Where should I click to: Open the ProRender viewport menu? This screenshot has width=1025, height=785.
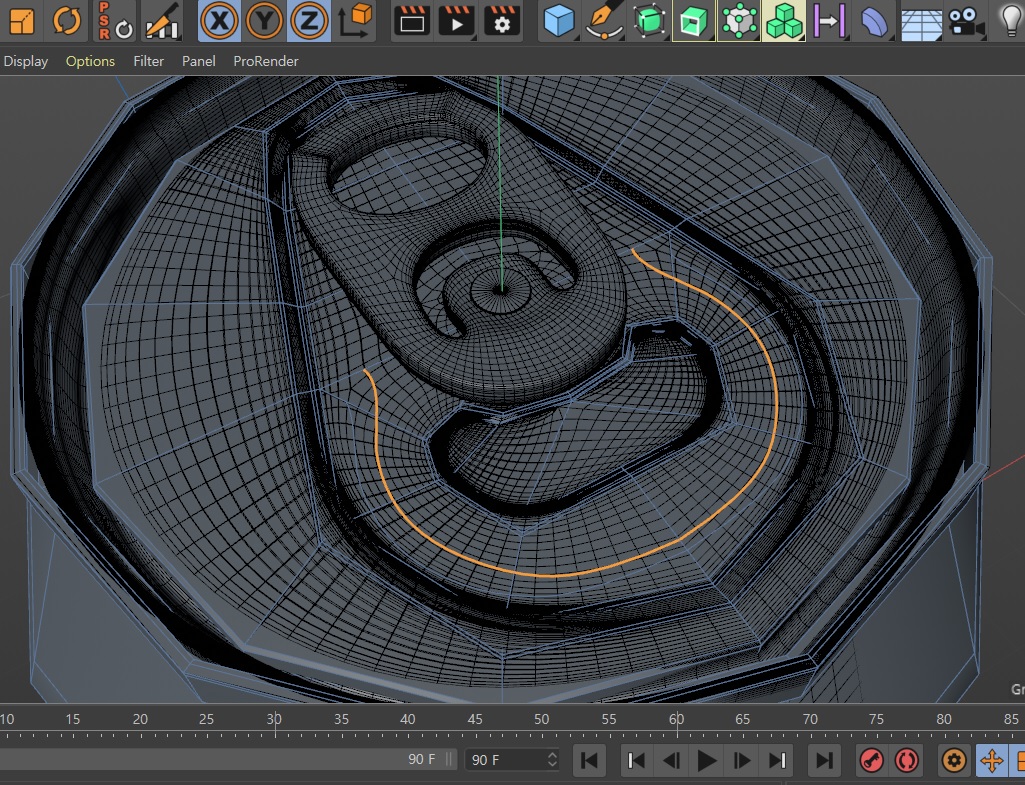point(266,61)
